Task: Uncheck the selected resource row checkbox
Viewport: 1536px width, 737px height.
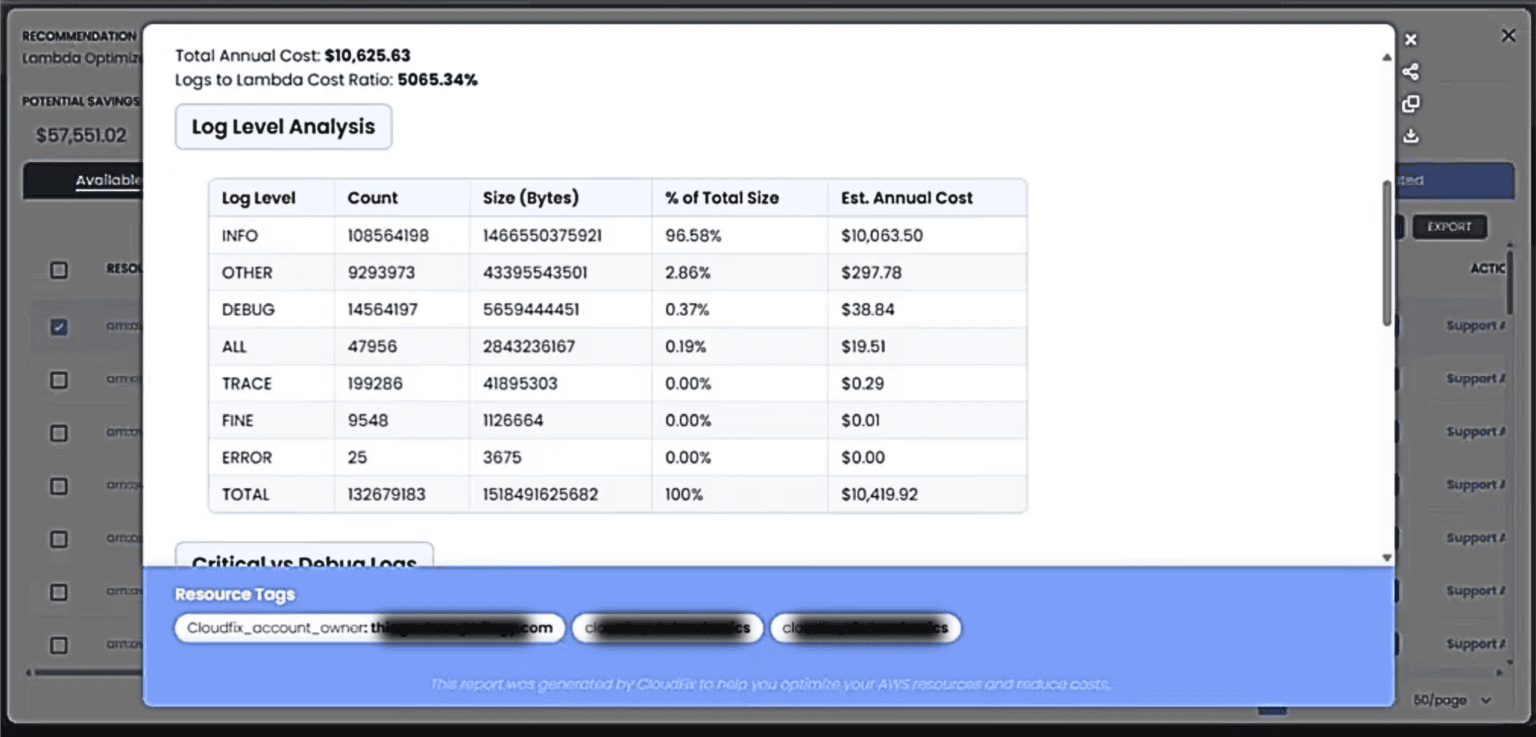Action: click(x=58, y=327)
